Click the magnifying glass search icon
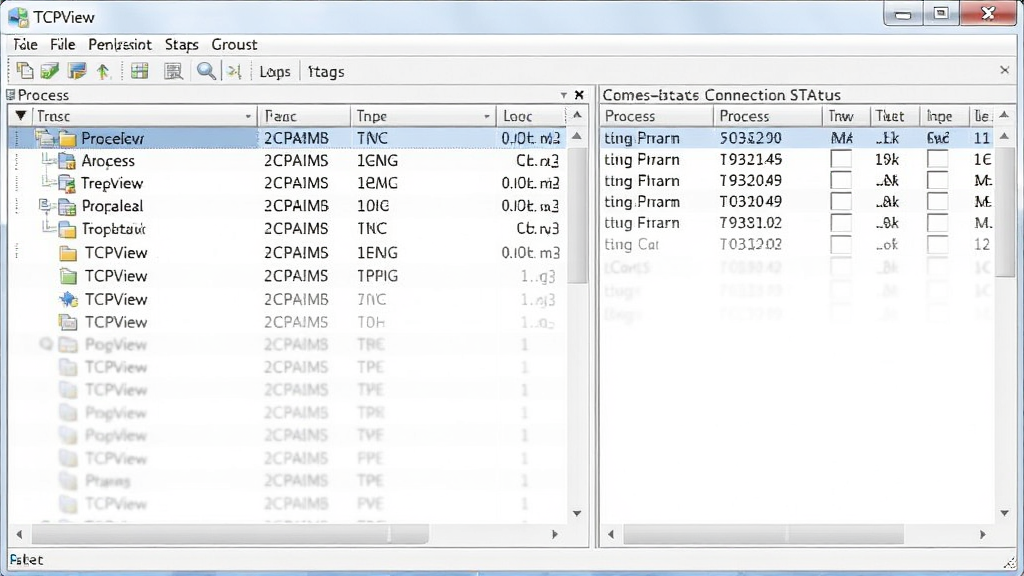The image size is (1024, 576). pyautogui.click(x=206, y=71)
